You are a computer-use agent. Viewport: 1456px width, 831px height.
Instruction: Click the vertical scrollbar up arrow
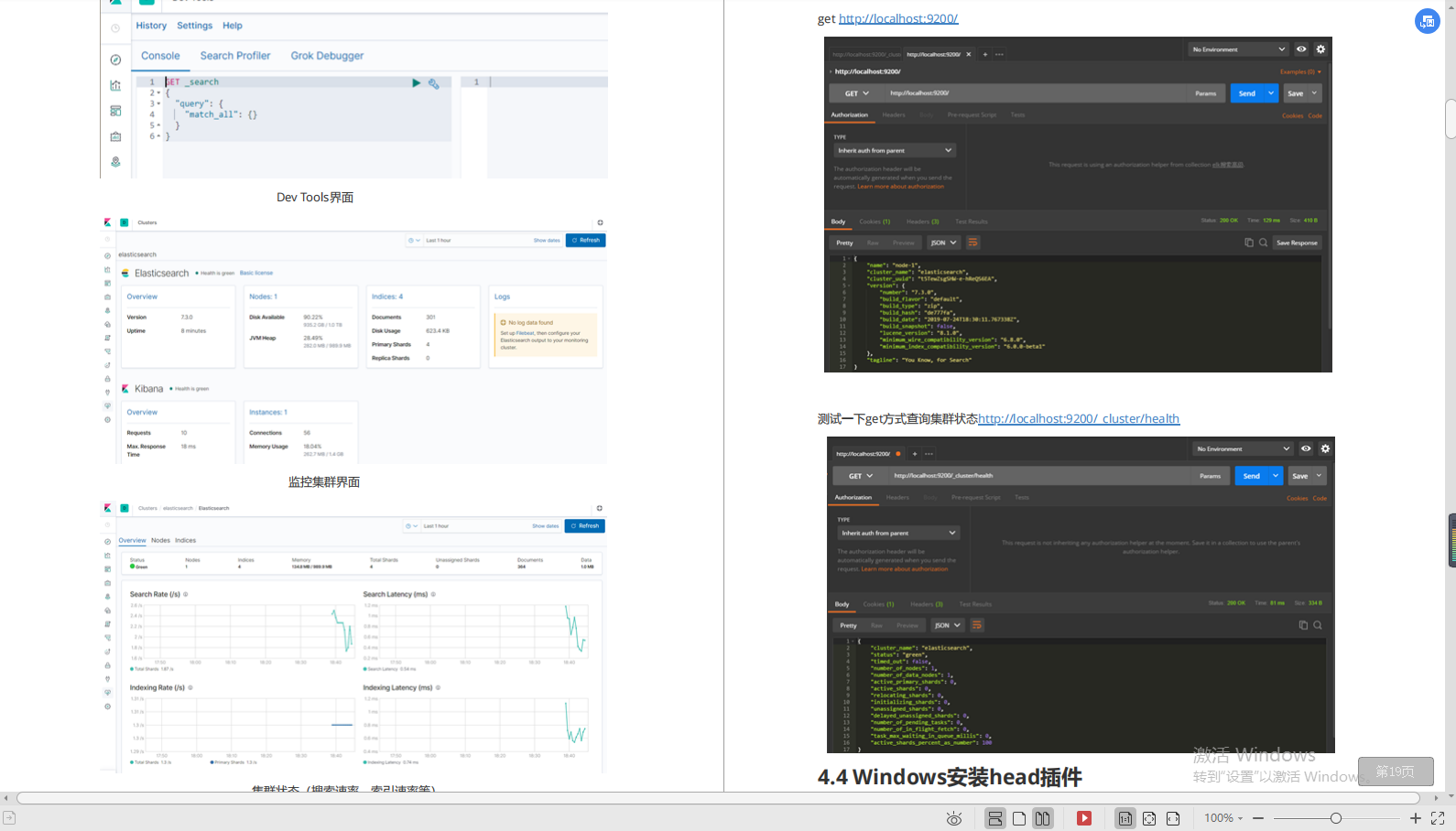click(x=1451, y=5)
